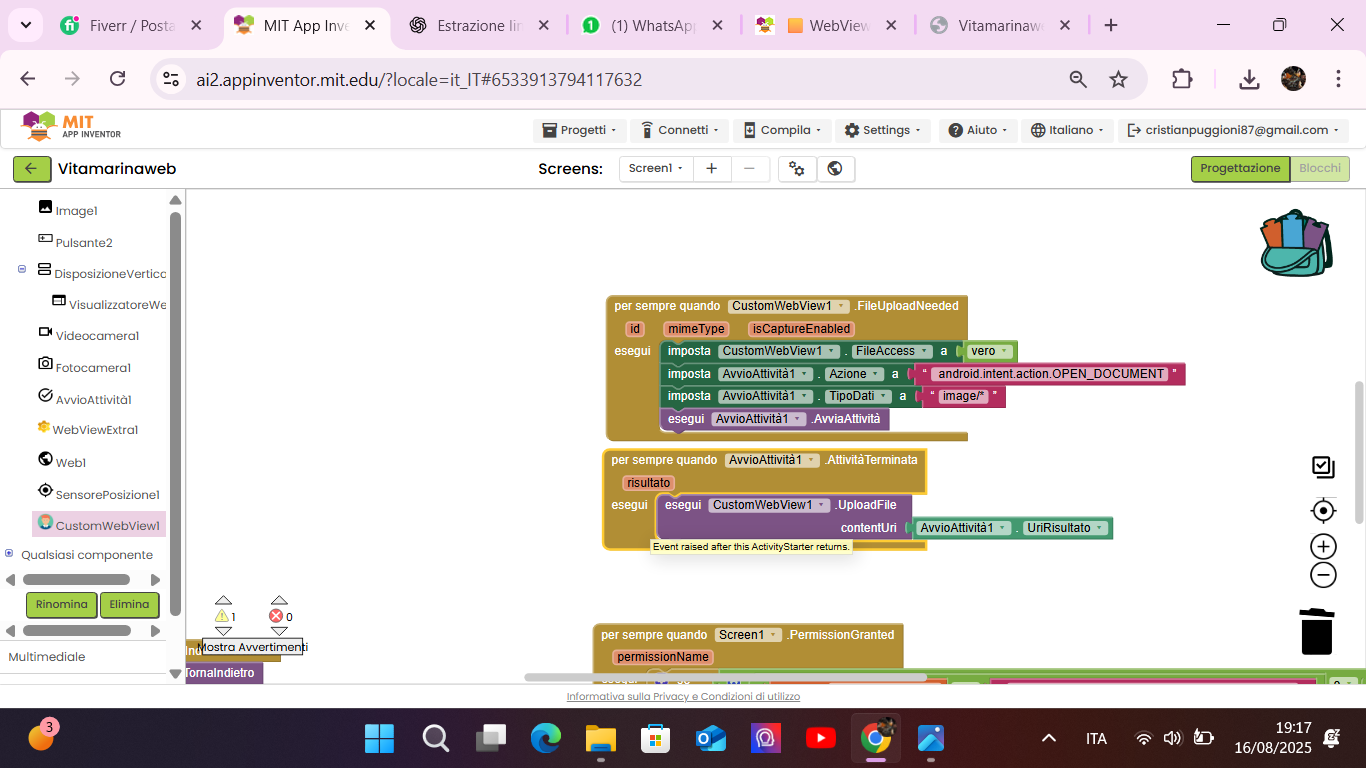Image resolution: width=1366 pixels, height=768 pixels.
Task: Open the Progetti menu
Action: (x=580, y=130)
